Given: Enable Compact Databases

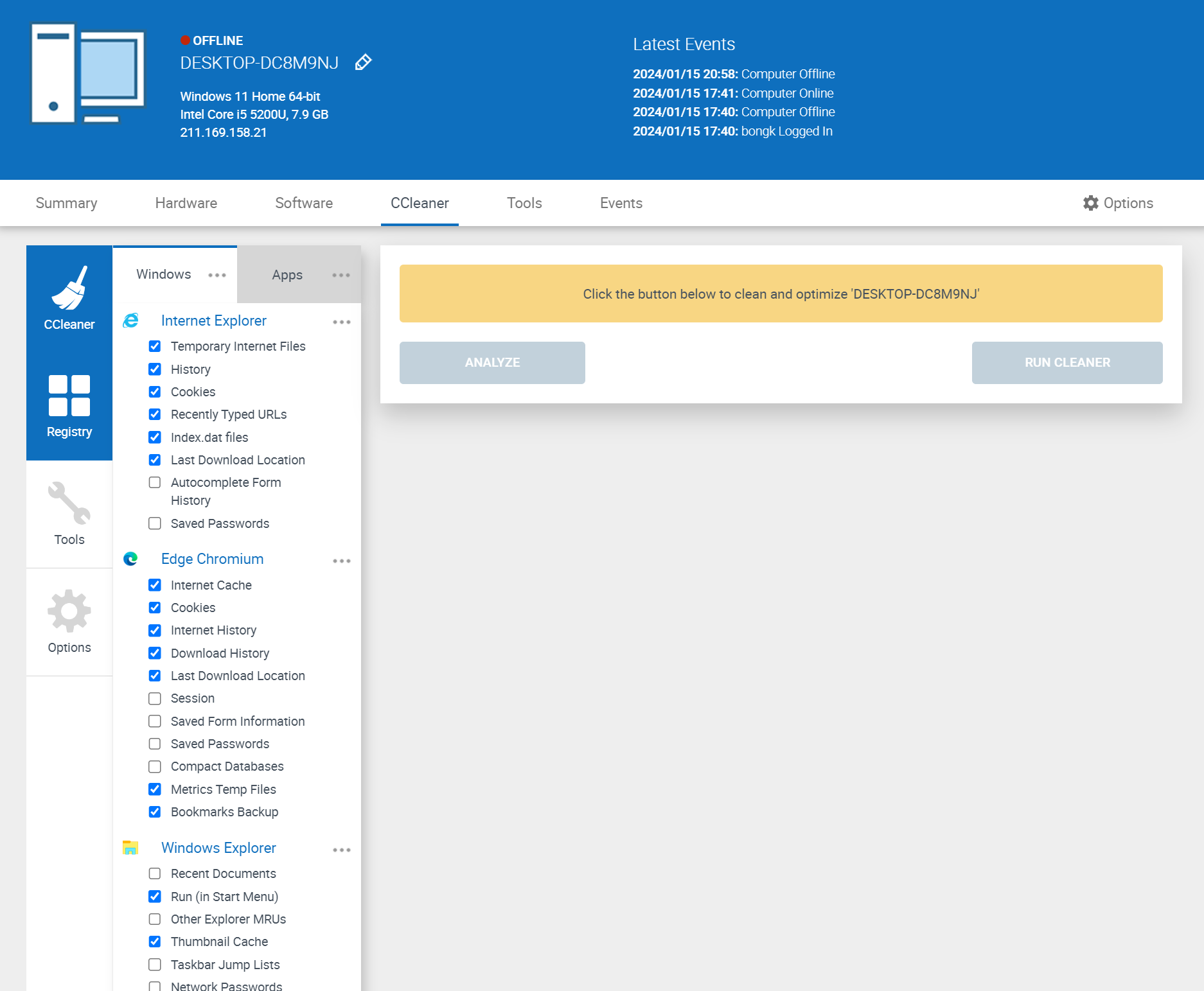Looking at the screenshot, I should click(155, 766).
